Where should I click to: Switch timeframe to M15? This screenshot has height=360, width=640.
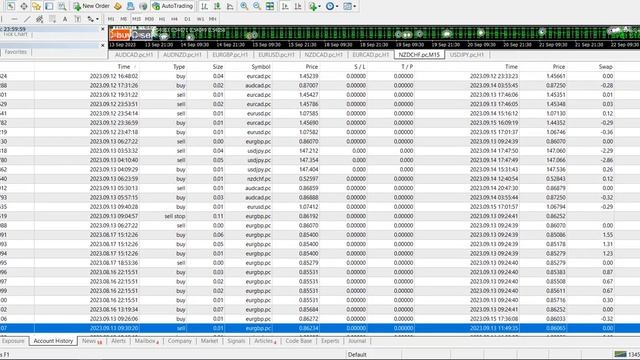(x=136, y=19)
